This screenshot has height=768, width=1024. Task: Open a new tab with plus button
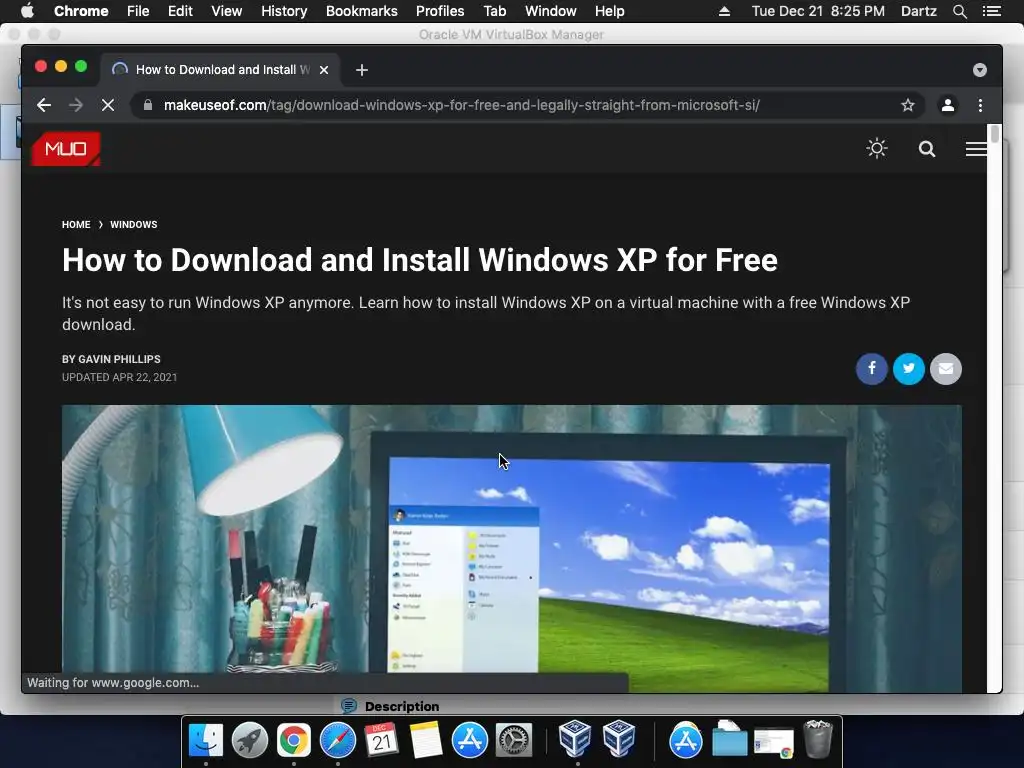point(362,70)
